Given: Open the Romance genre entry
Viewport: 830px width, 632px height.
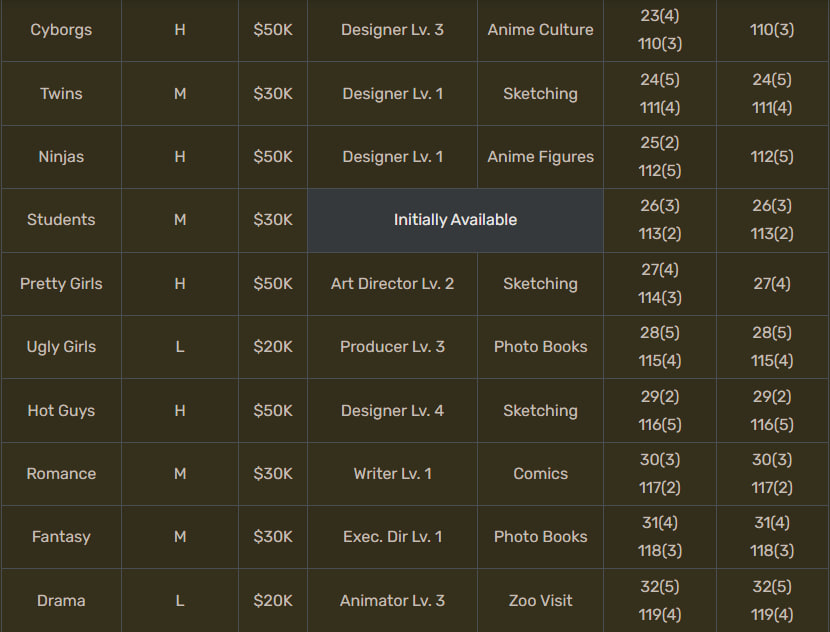Looking at the screenshot, I should [61, 474].
